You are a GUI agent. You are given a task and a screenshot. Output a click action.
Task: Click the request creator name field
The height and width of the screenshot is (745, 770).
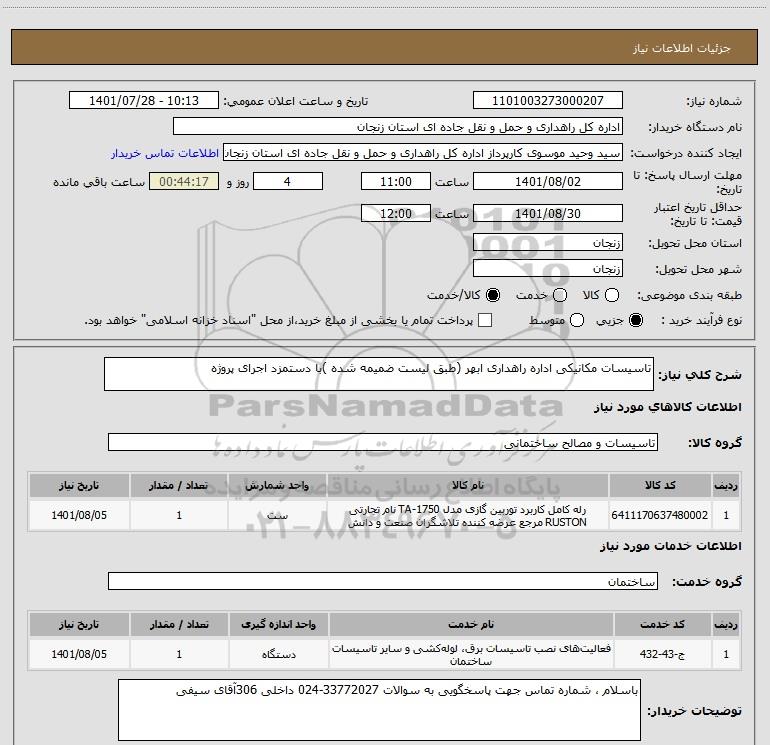tap(423, 153)
